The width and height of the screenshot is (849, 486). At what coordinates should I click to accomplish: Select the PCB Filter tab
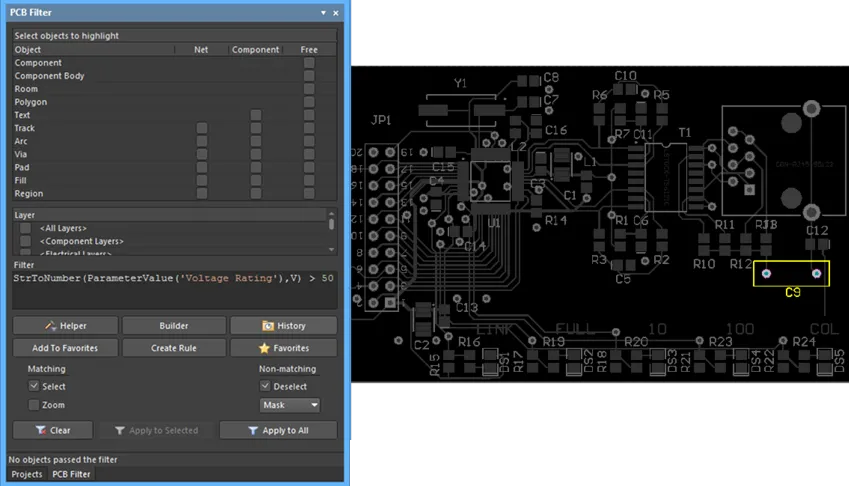pyautogui.click(x=71, y=474)
